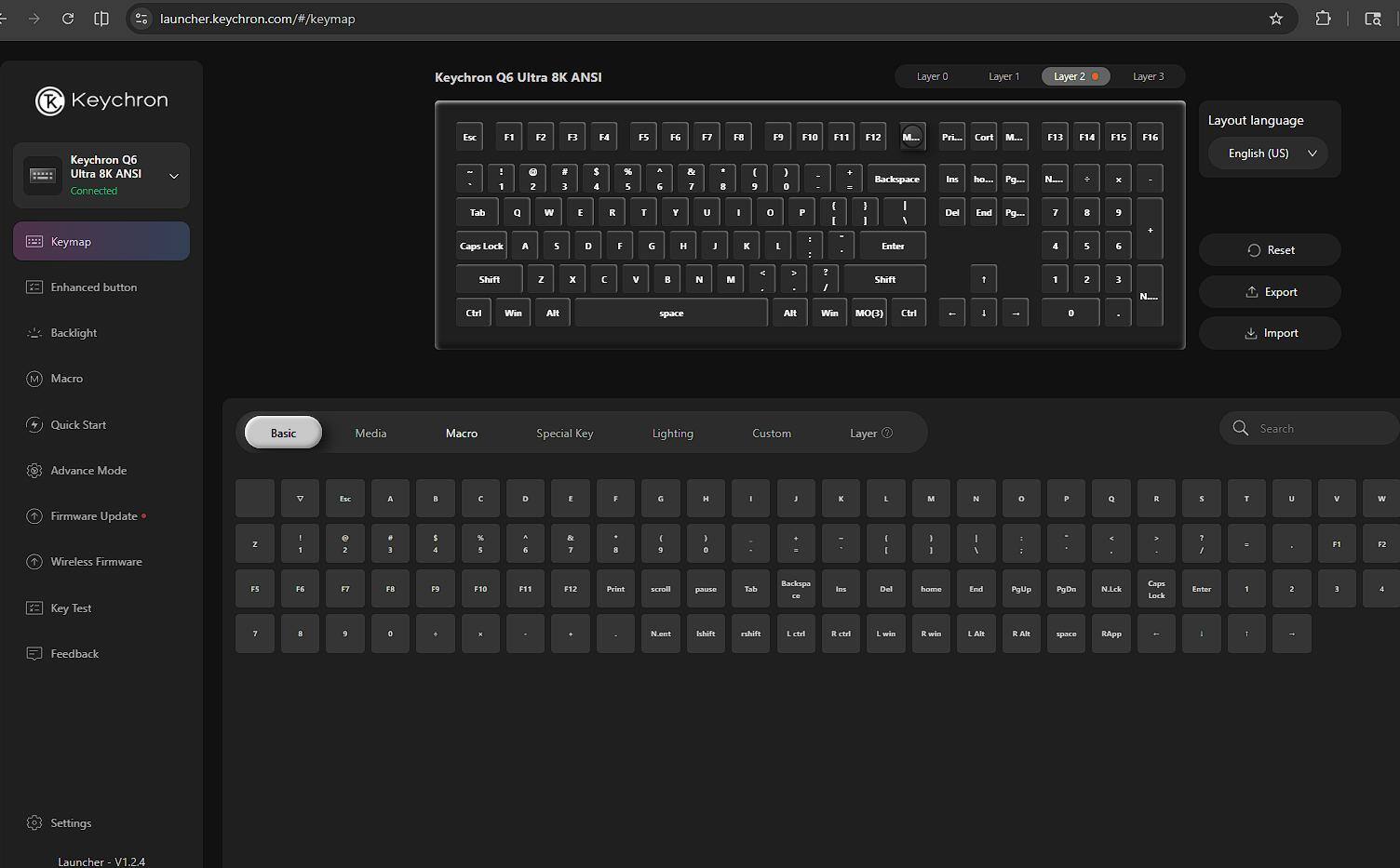Viewport: 1400px width, 868px height.
Task: Select the MO(3) key on keyboard layout
Action: pyautogui.click(x=868, y=314)
